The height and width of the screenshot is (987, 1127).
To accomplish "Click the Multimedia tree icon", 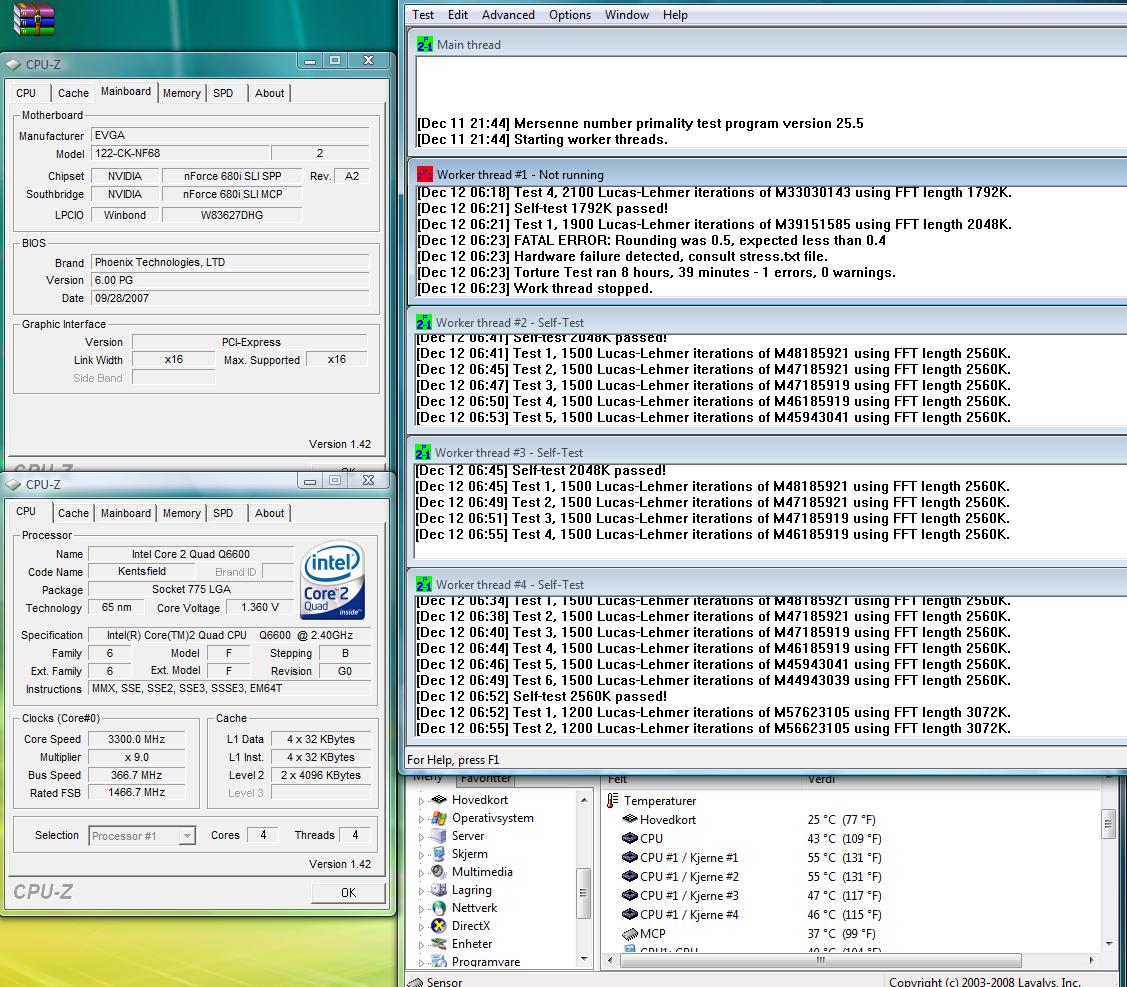I will (x=438, y=872).
